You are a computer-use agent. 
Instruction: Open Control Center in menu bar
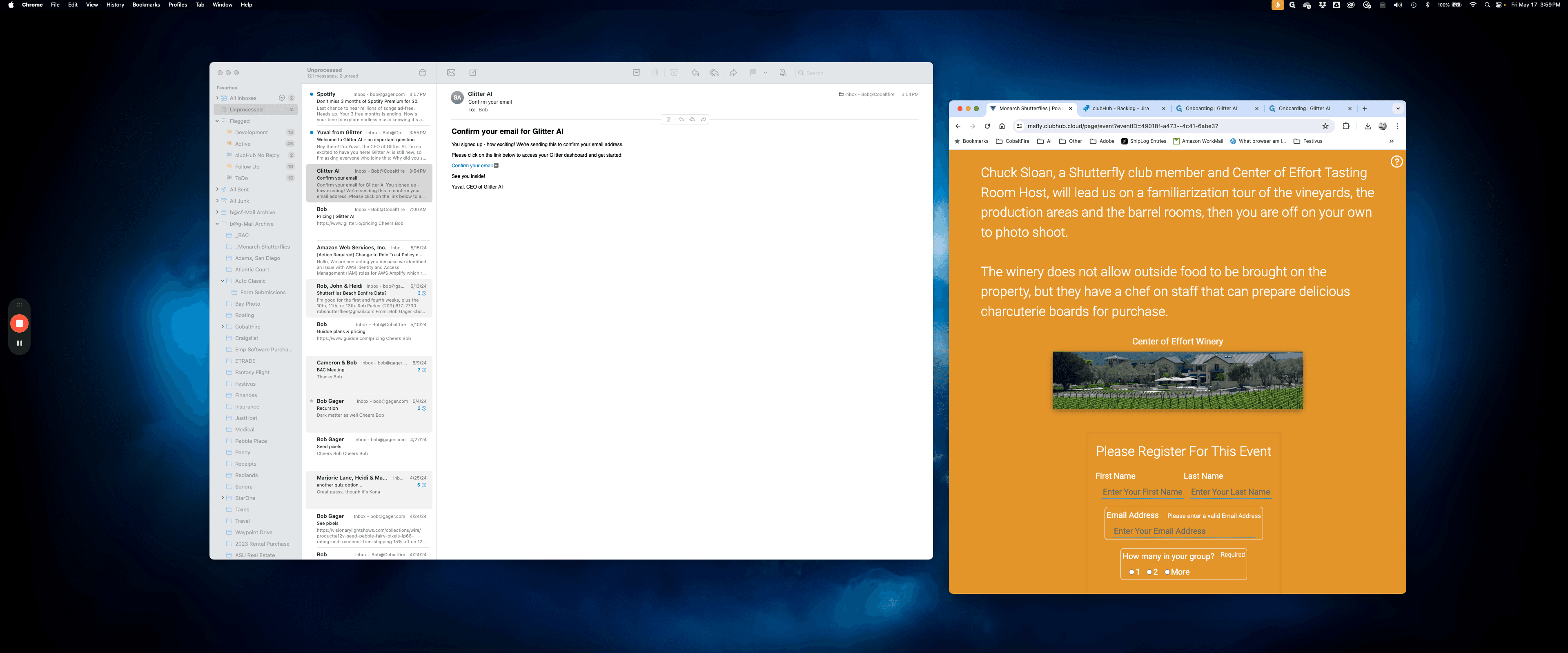click(x=1499, y=5)
